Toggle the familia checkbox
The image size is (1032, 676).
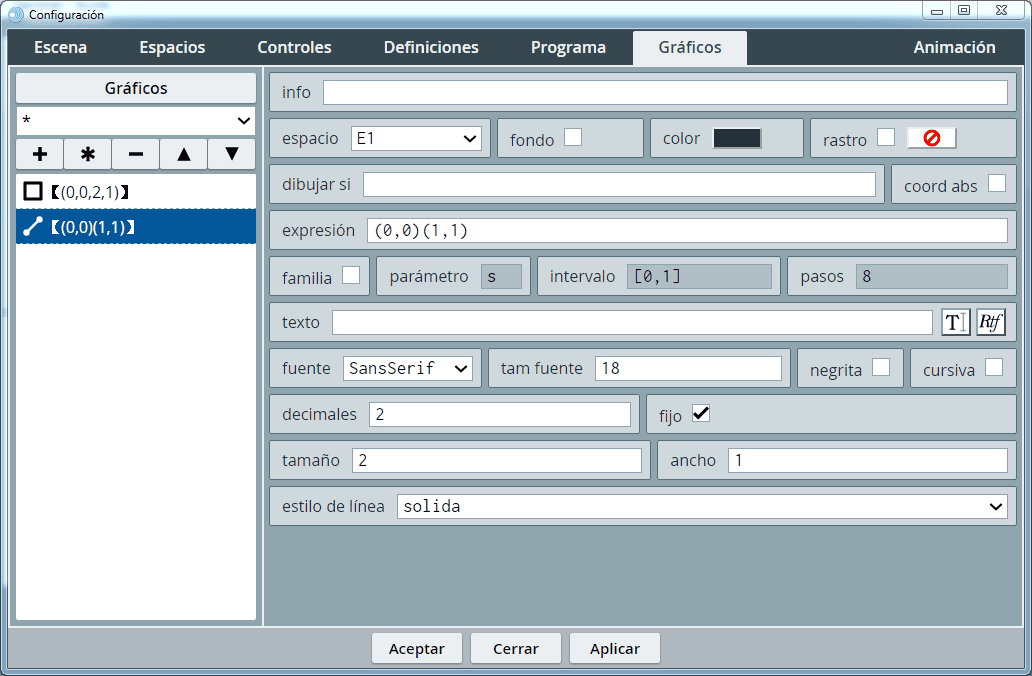click(x=351, y=276)
